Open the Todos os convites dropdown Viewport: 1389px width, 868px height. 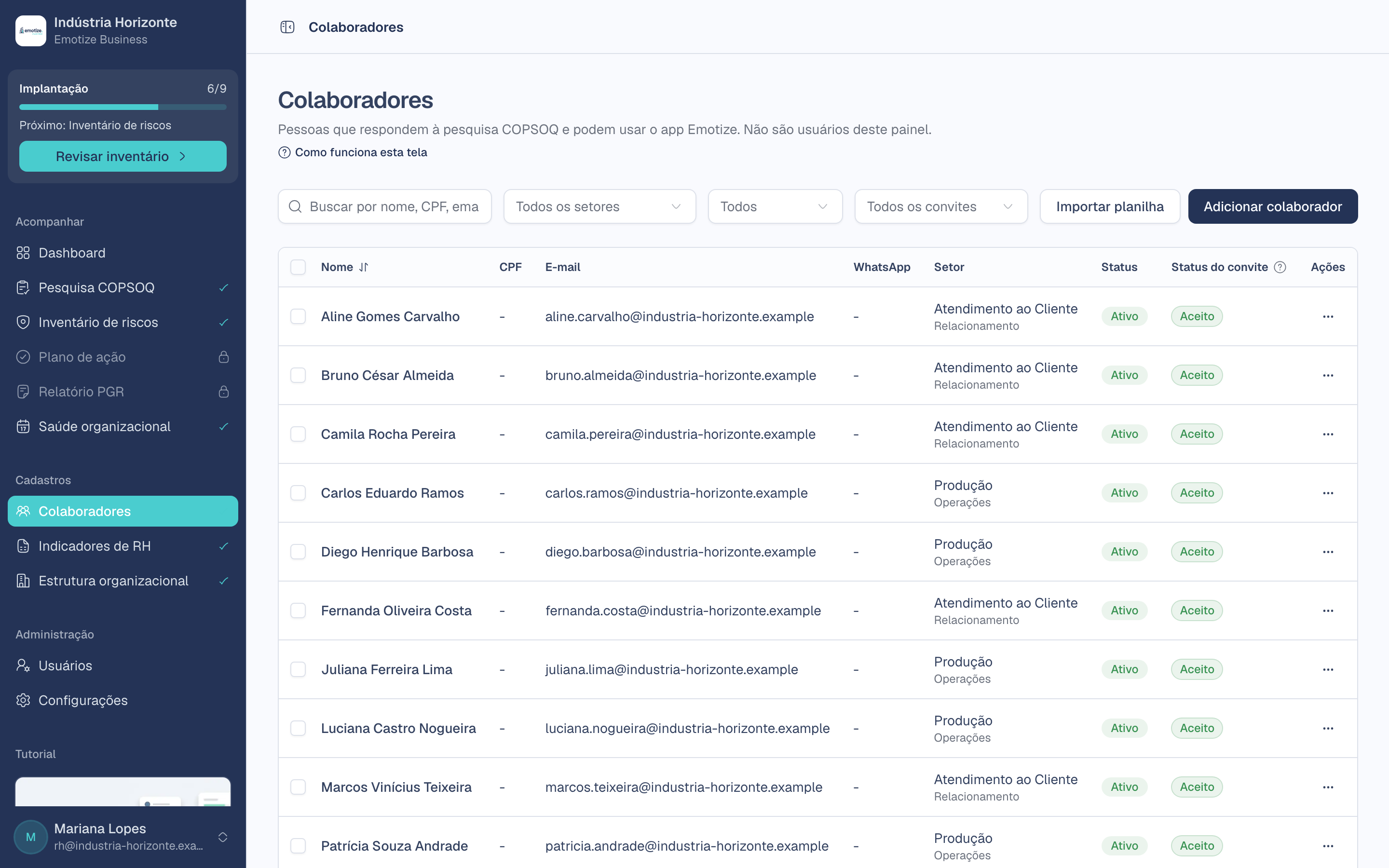(x=941, y=207)
